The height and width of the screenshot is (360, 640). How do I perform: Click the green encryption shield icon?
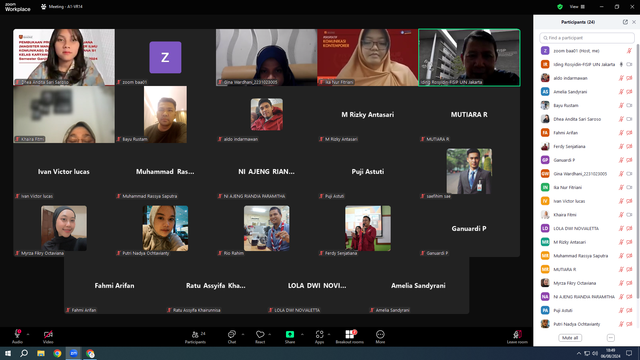(560, 7)
